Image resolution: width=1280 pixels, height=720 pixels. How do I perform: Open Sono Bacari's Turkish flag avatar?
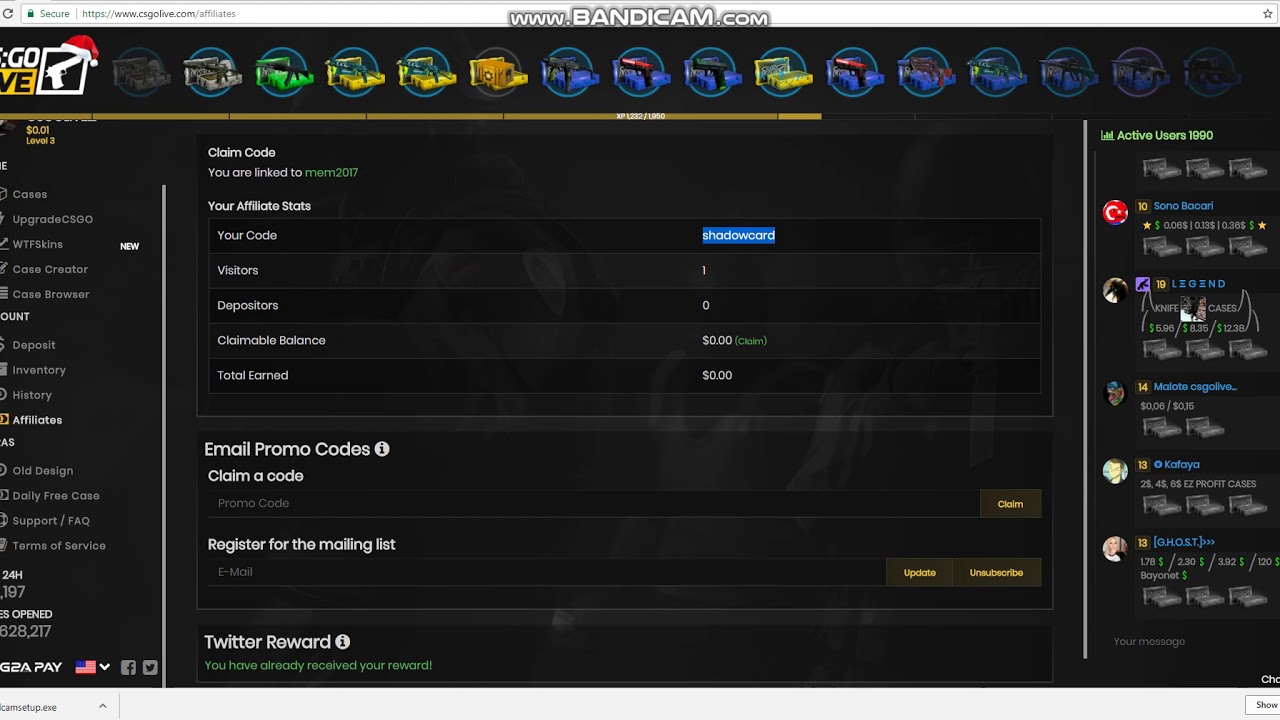(x=1115, y=212)
